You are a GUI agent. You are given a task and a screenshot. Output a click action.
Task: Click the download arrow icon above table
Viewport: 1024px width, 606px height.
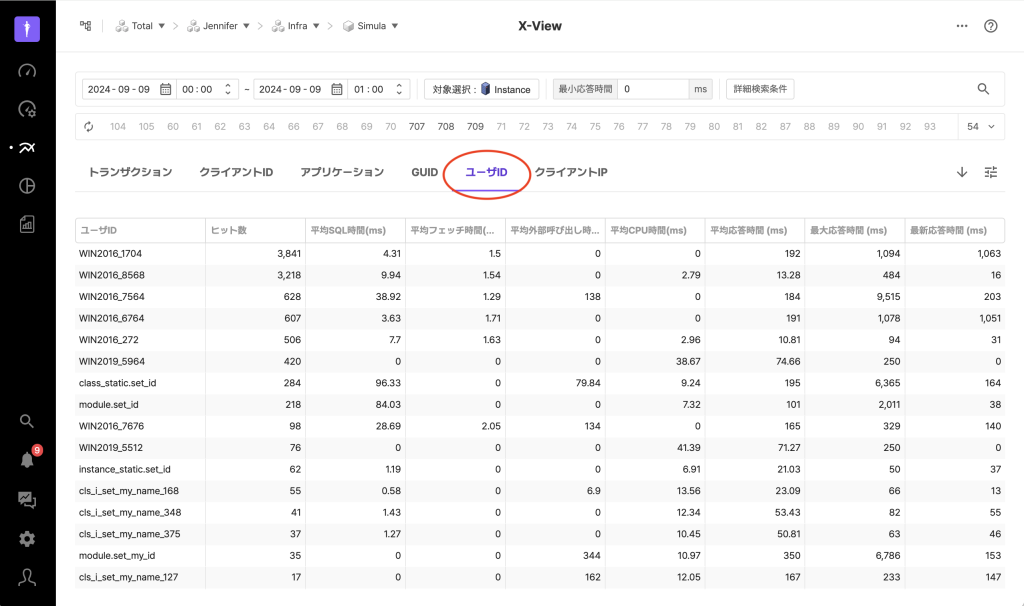962,172
